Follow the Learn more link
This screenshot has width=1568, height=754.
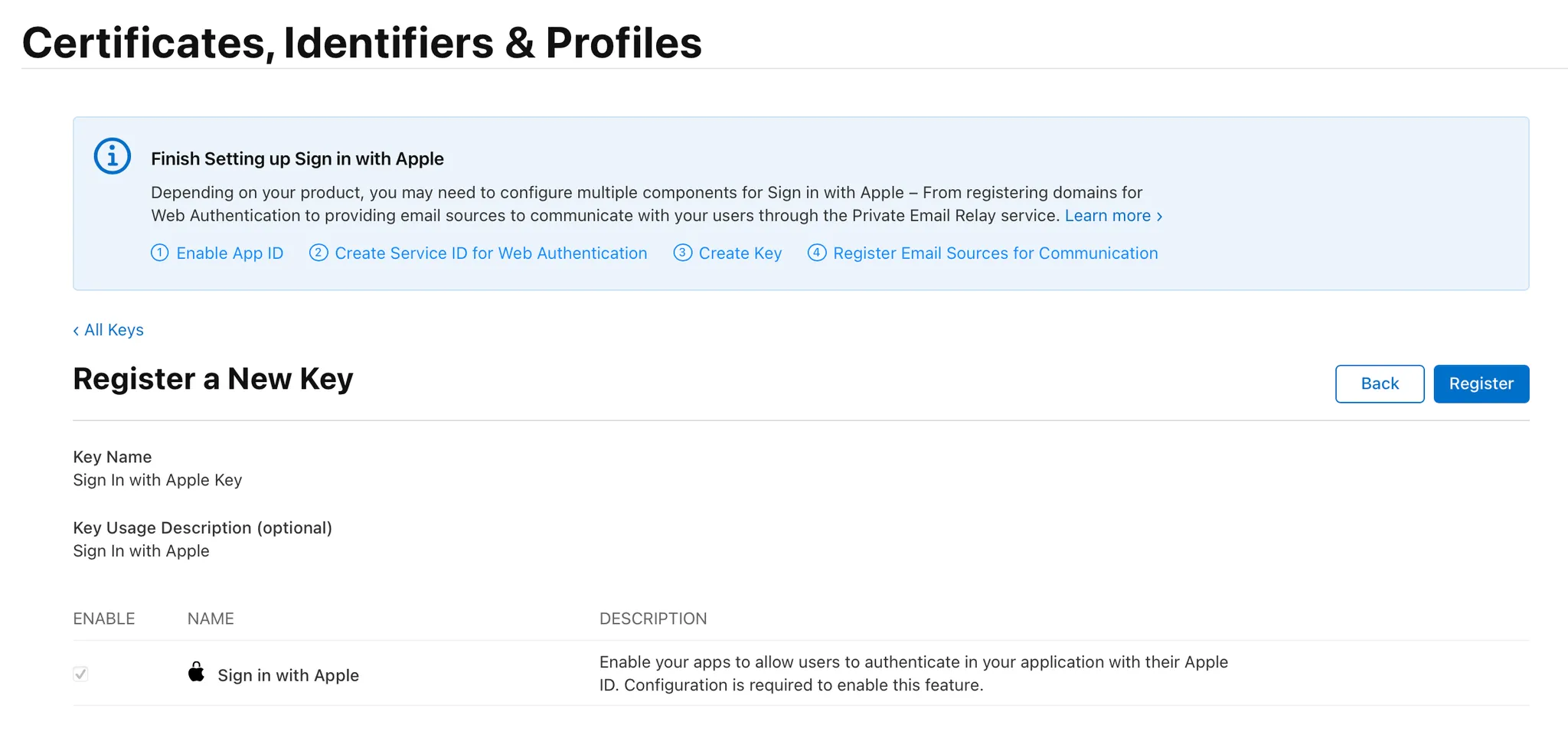[x=1107, y=216]
